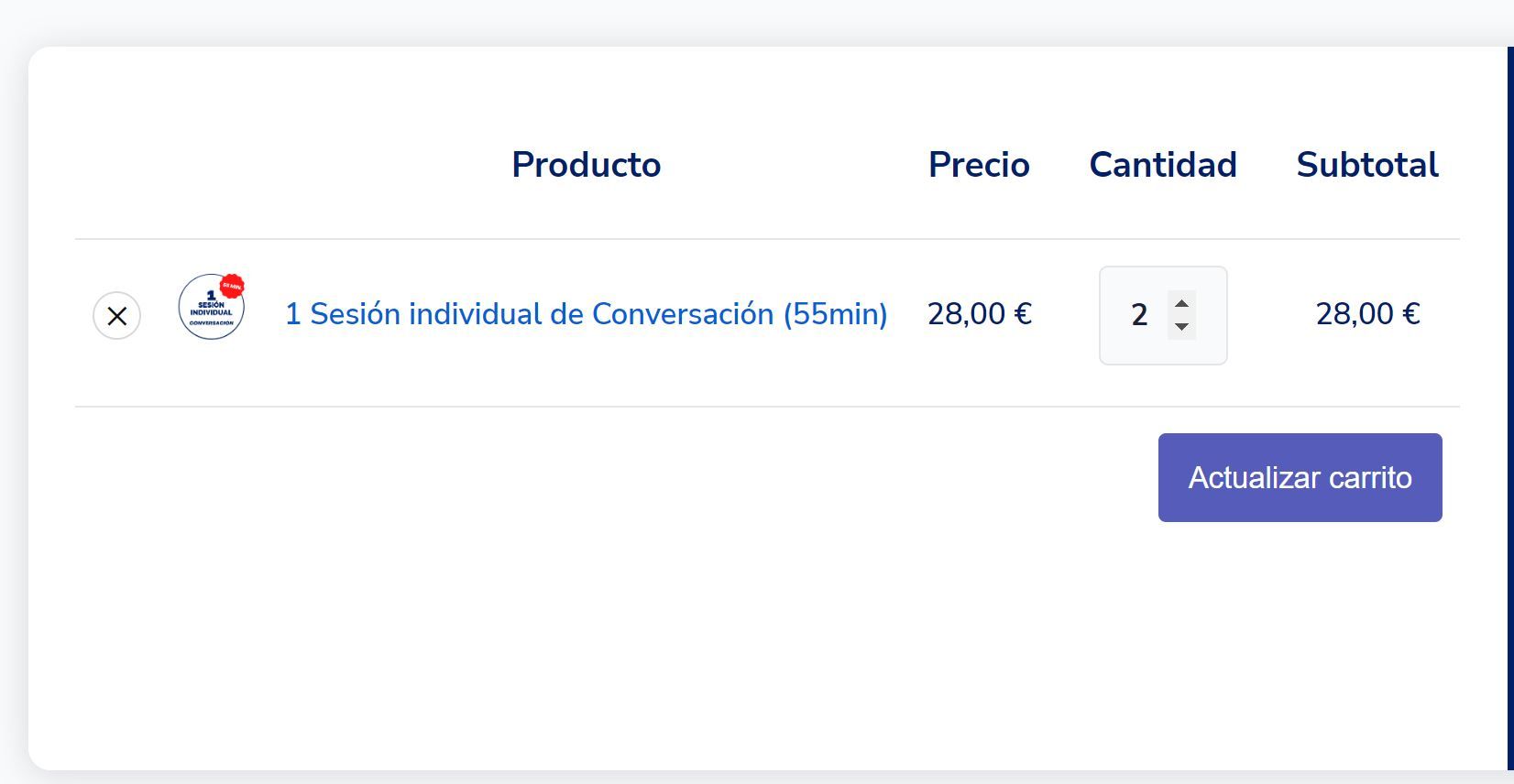Viewport: 1514px width, 784px height.
Task: Click the Producto column header
Action: pyautogui.click(x=587, y=165)
